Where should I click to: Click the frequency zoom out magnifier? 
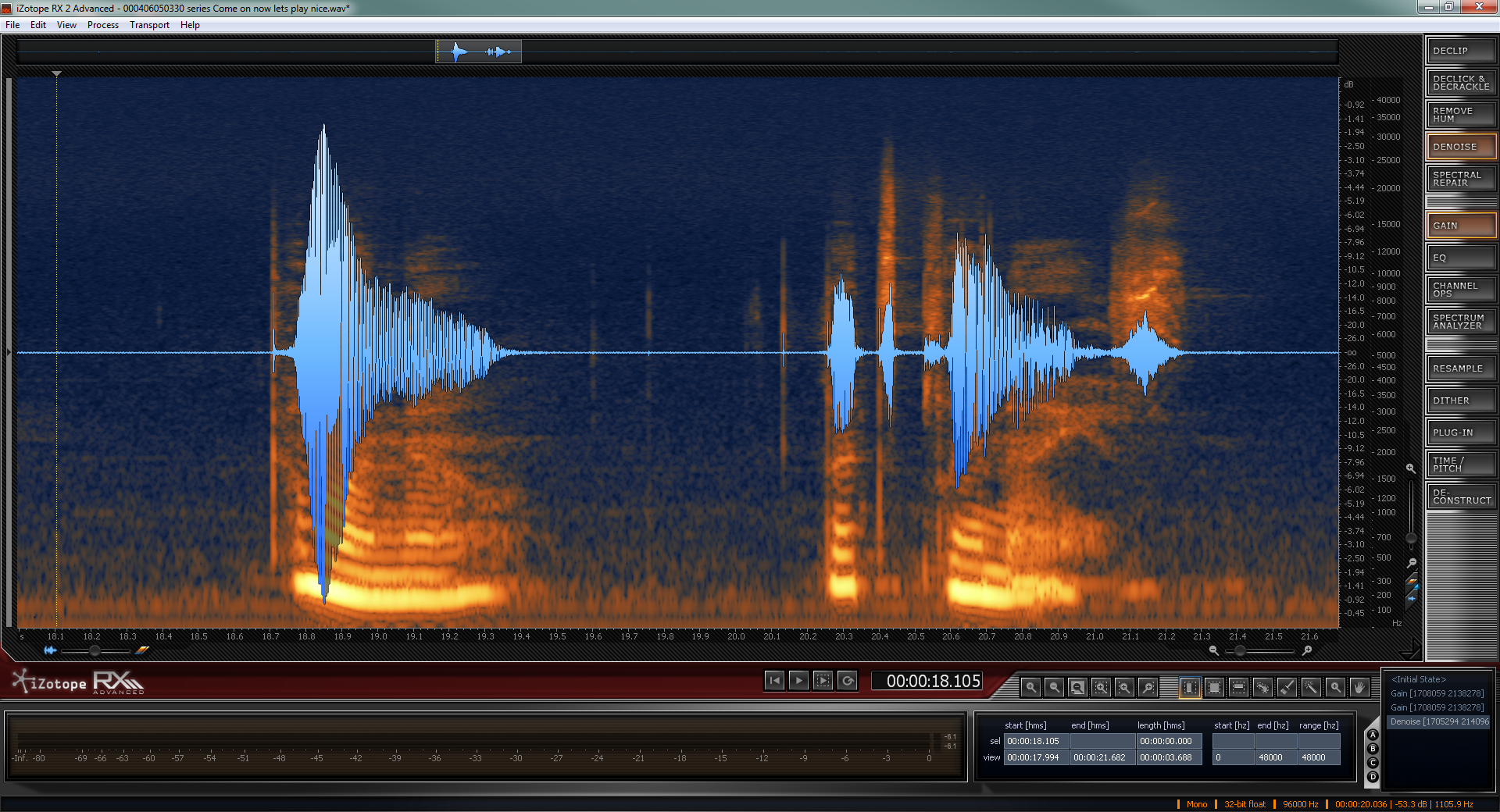coord(1411,562)
